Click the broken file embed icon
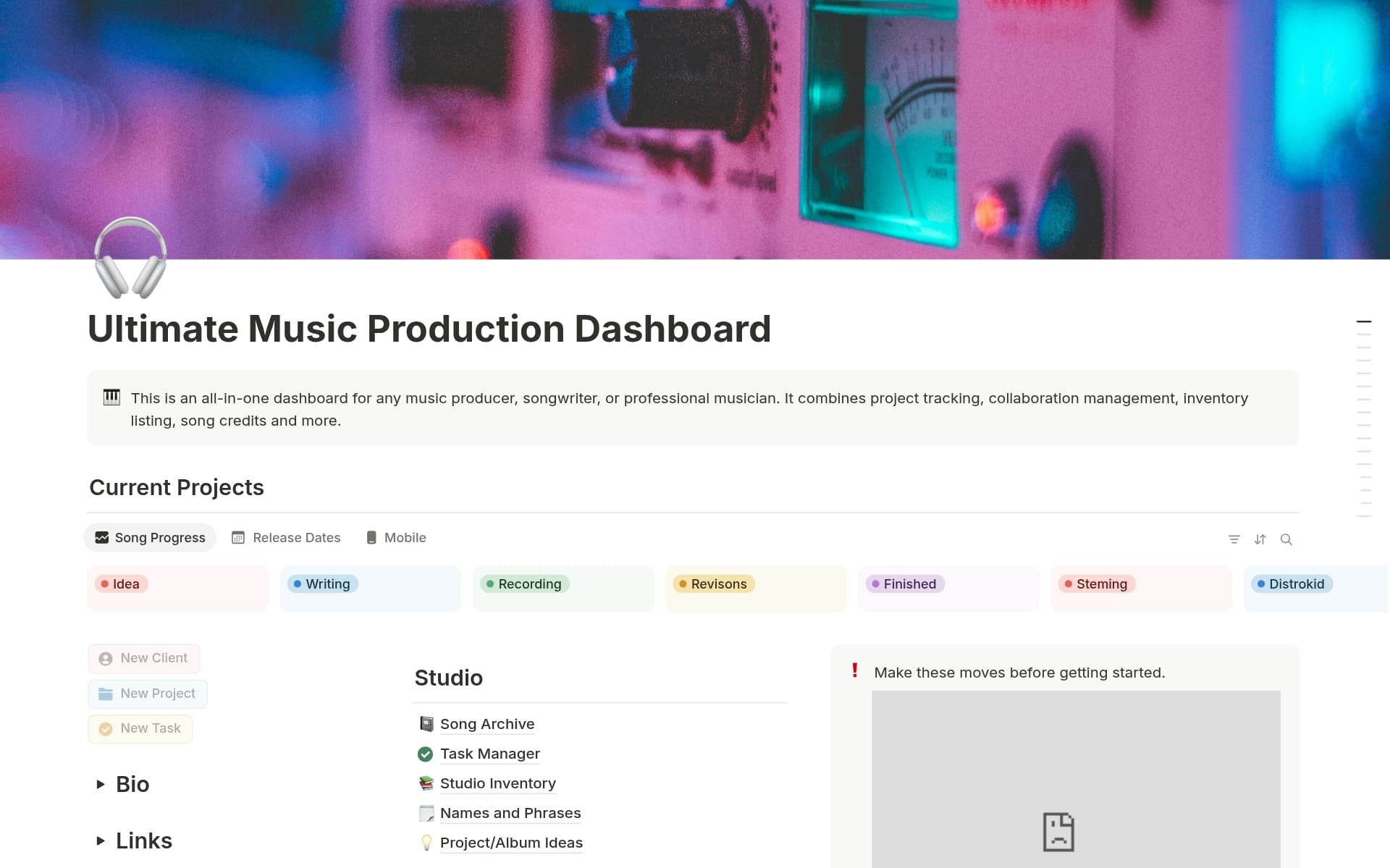 click(x=1058, y=832)
